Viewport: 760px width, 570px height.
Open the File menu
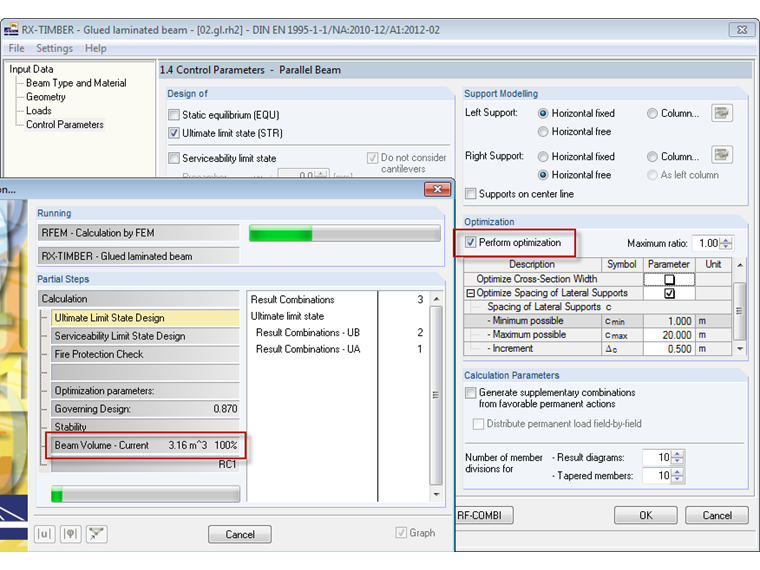tap(16, 48)
